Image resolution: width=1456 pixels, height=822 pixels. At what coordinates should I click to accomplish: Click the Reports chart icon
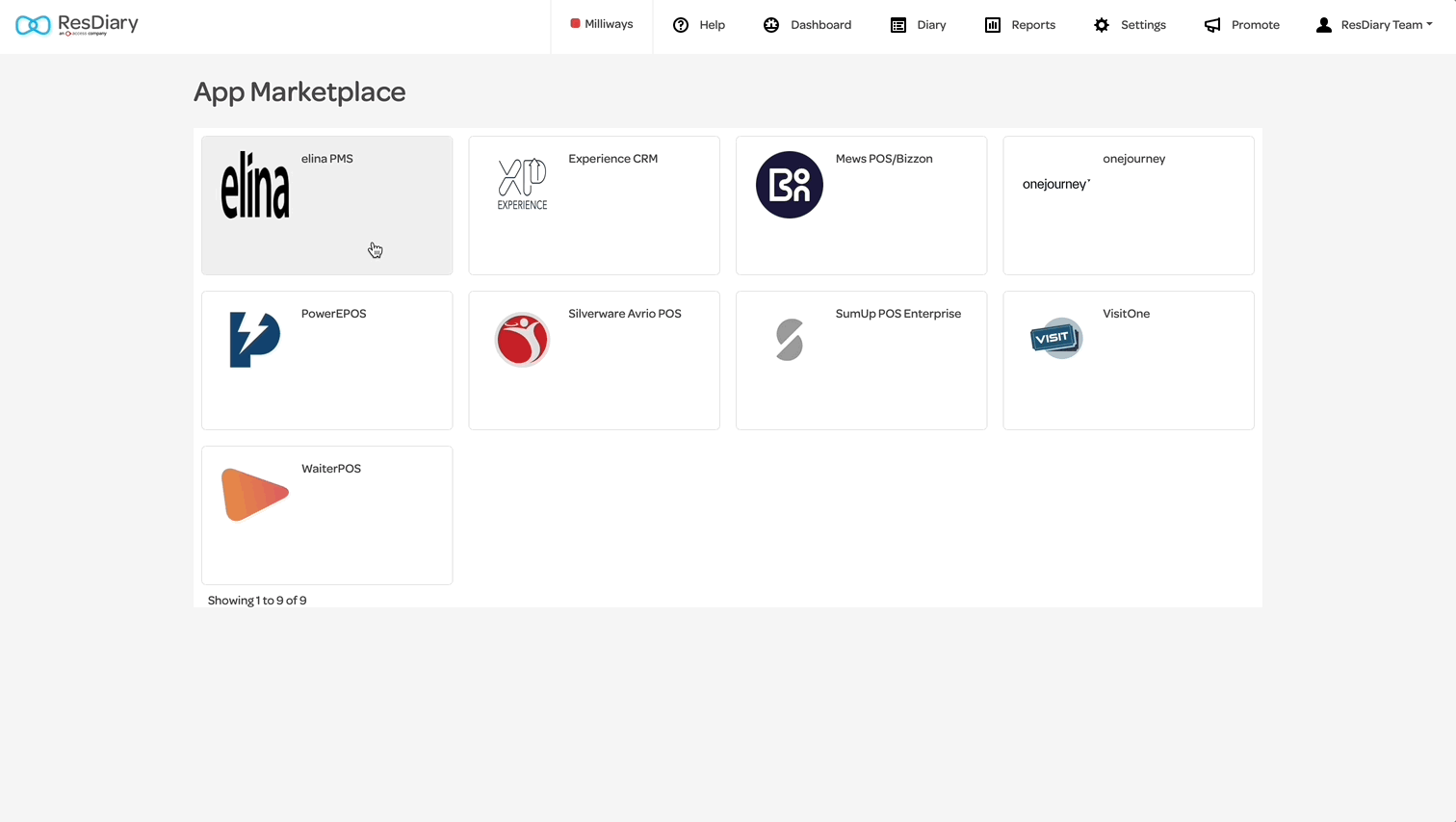tap(993, 25)
